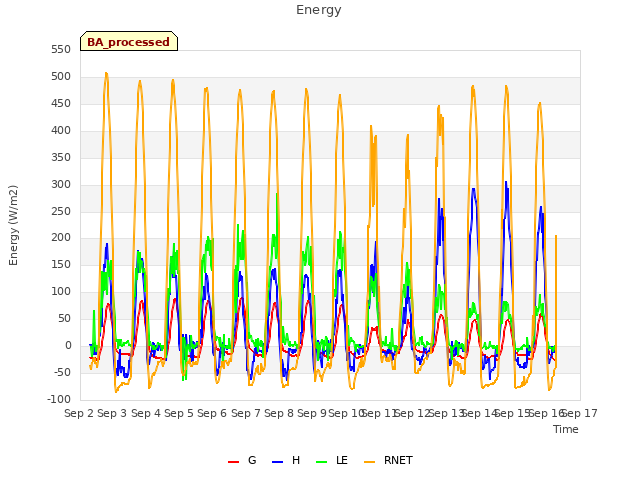The height and width of the screenshot is (480, 640).
Task: Click the RNET peak on Sep 2
Action: [x=106, y=73]
